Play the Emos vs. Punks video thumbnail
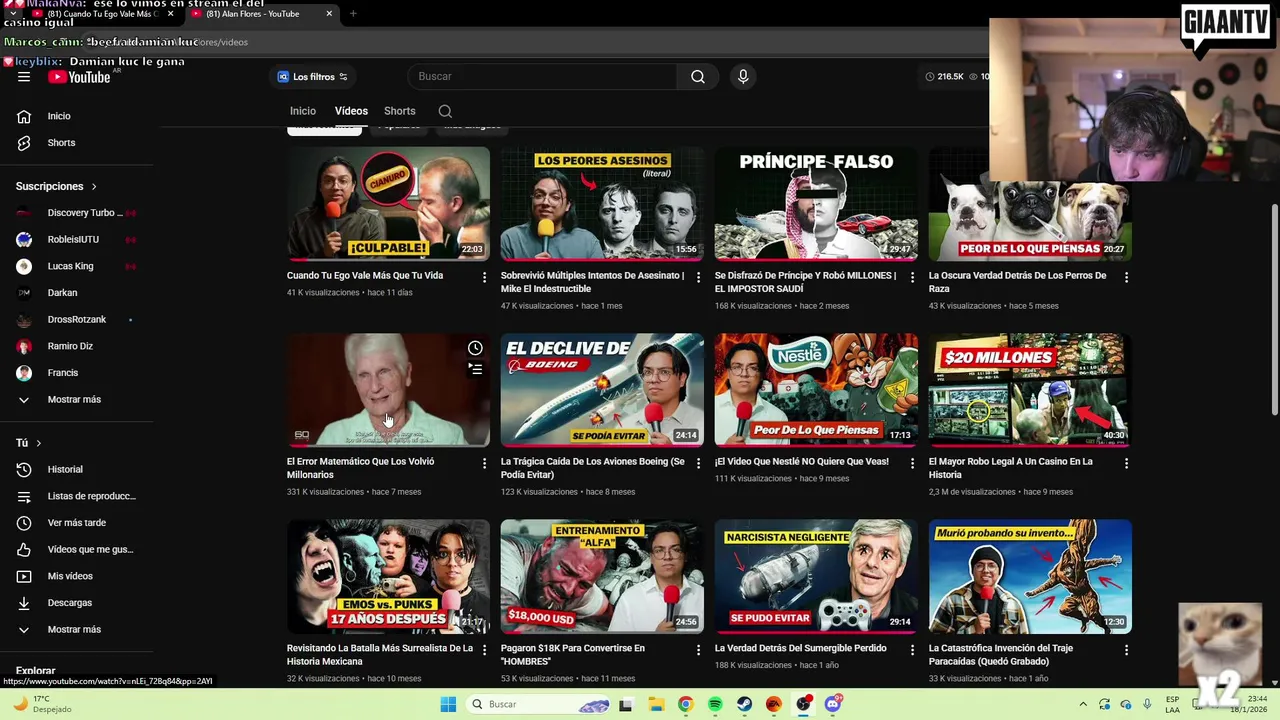1280x720 pixels. pos(388,576)
